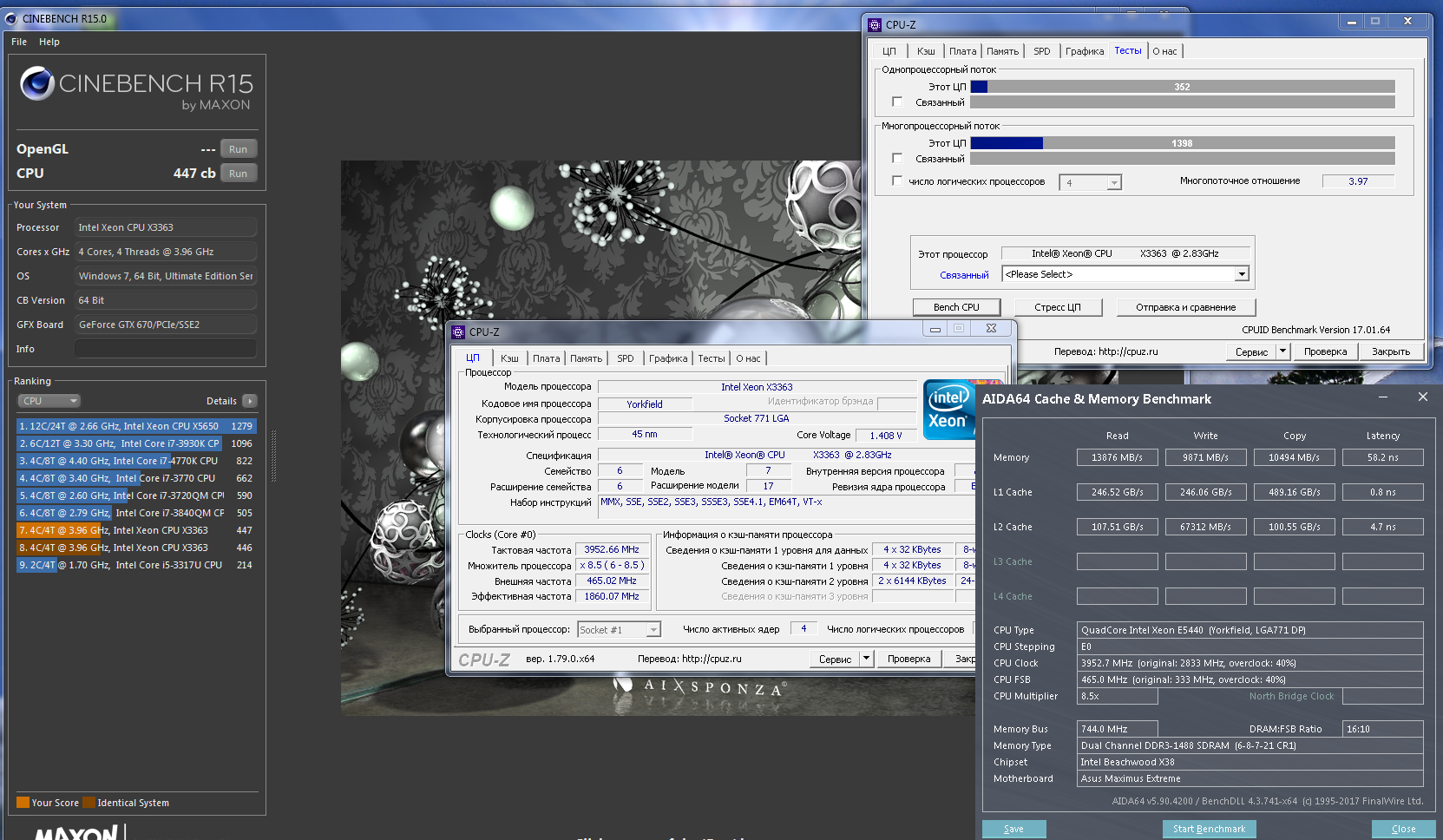The height and width of the screenshot is (840, 1443).
Task: Open the Please Select reference CPU dropdown
Action: [x=1242, y=274]
